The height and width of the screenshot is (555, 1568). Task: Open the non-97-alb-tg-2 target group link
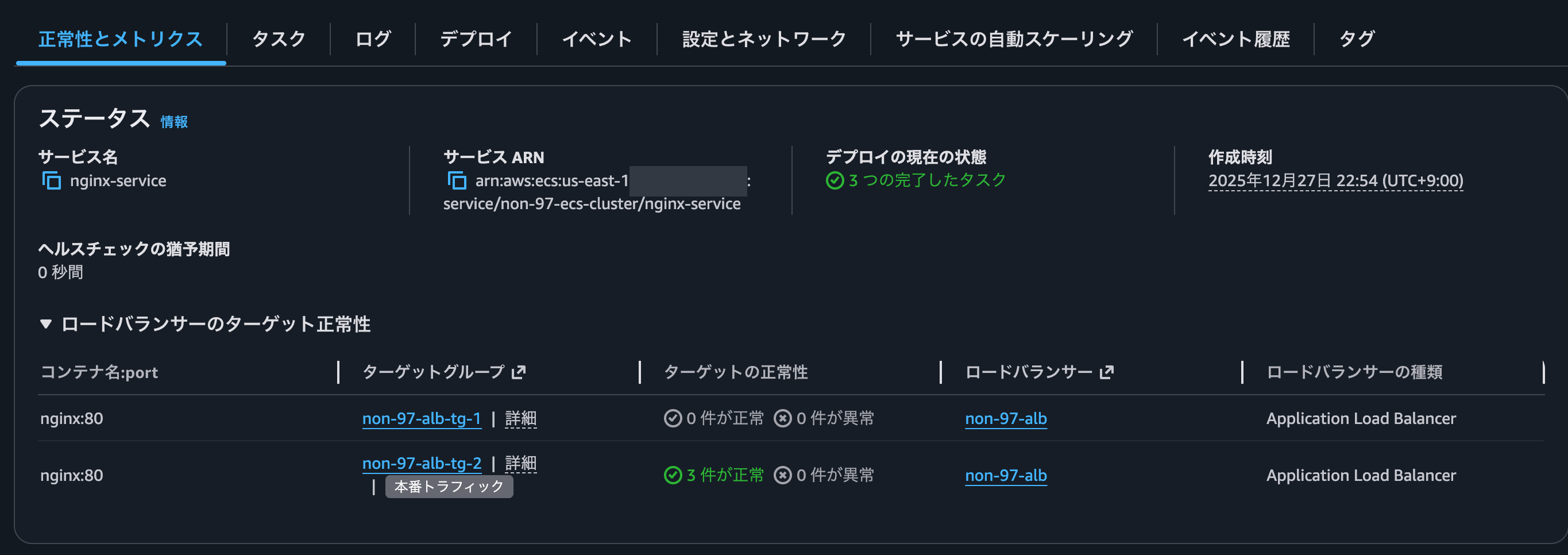coord(422,463)
